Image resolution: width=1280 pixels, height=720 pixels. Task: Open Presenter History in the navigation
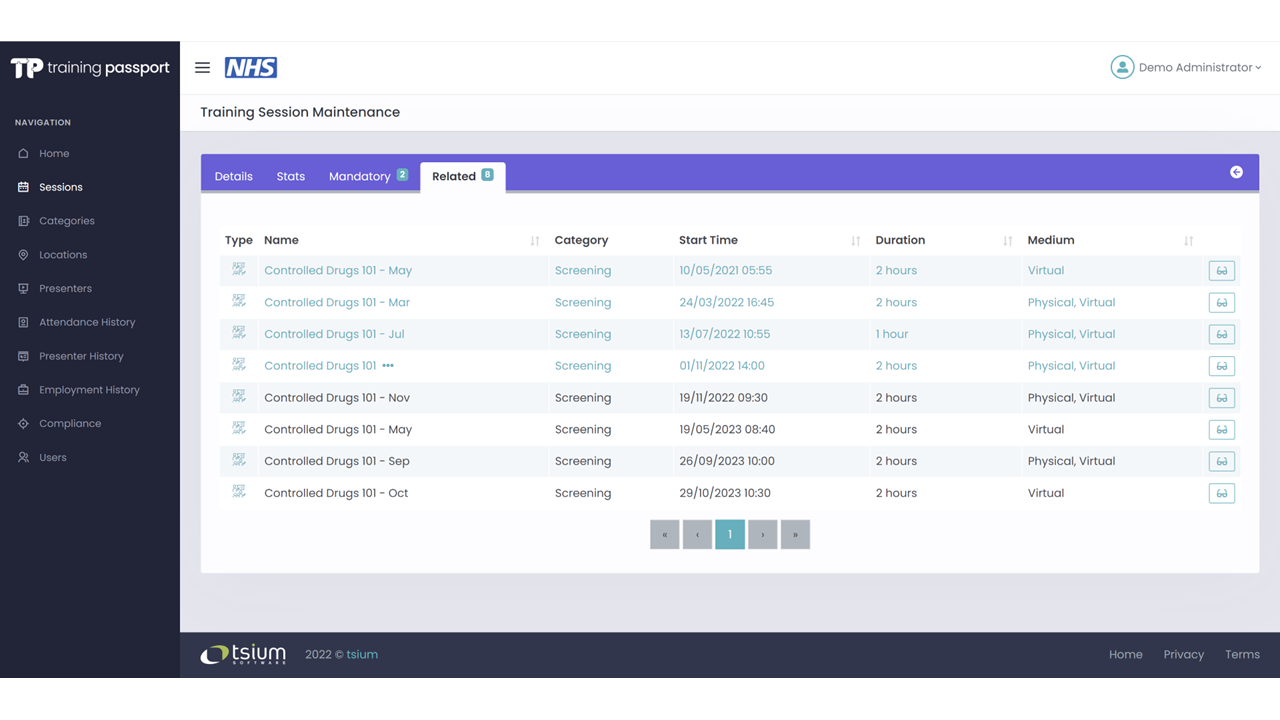coord(82,356)
